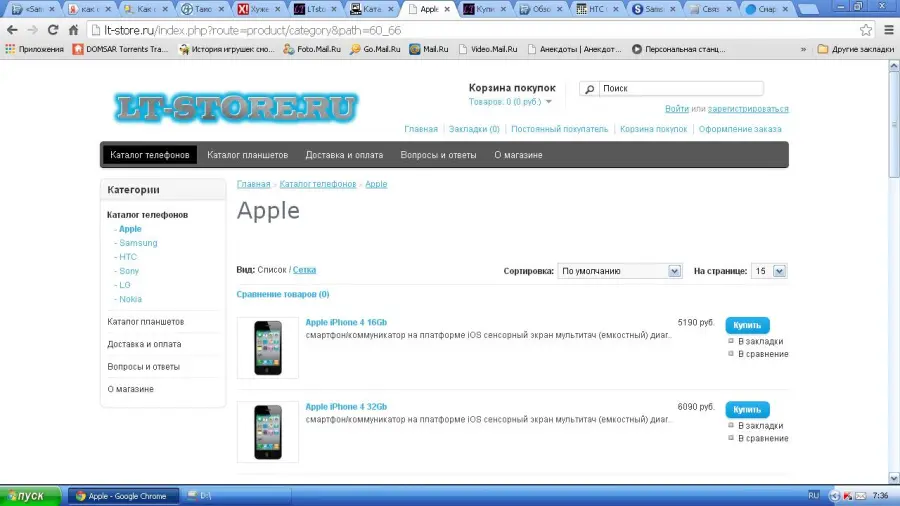Buy iPhone 4 32Gb with Купить
This screenshot has width=900, height=506.
[x=747, y=410]
